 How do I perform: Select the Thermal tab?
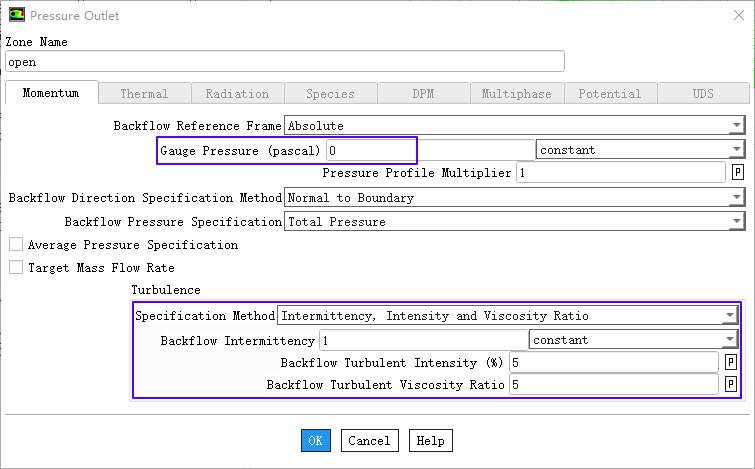(144, 93)
